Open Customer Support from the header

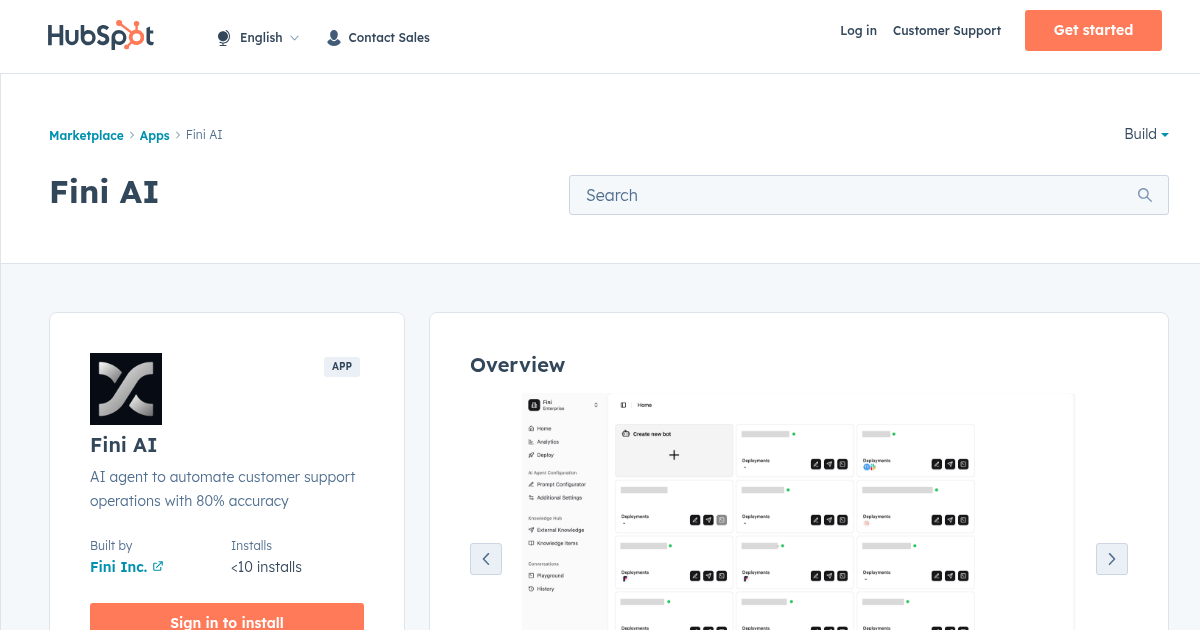tap(946, 31)
